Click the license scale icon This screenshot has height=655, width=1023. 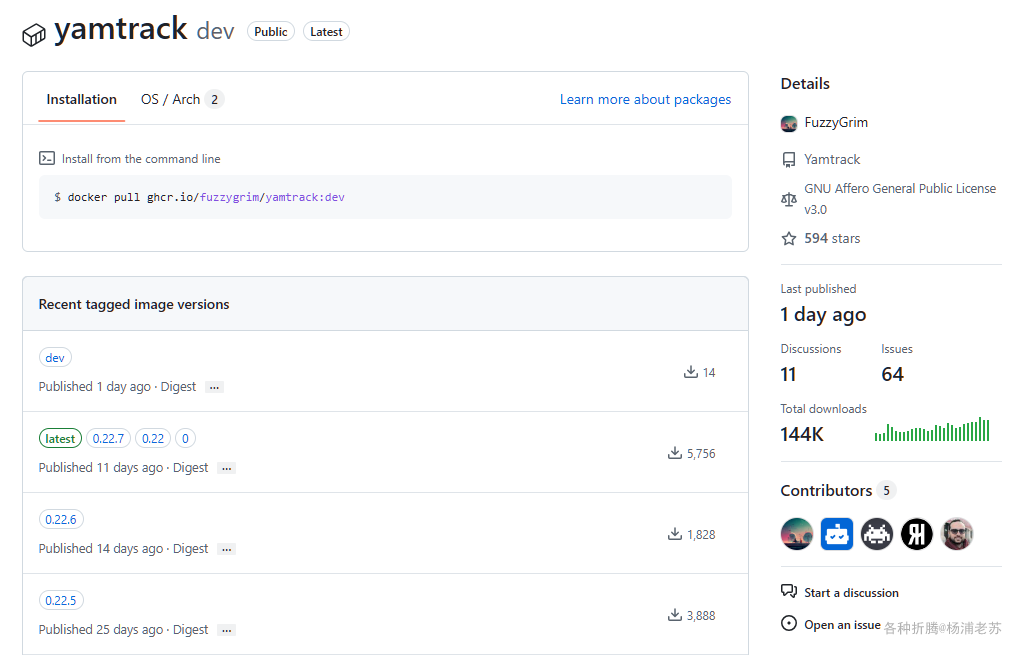click(x=789, y=199)
